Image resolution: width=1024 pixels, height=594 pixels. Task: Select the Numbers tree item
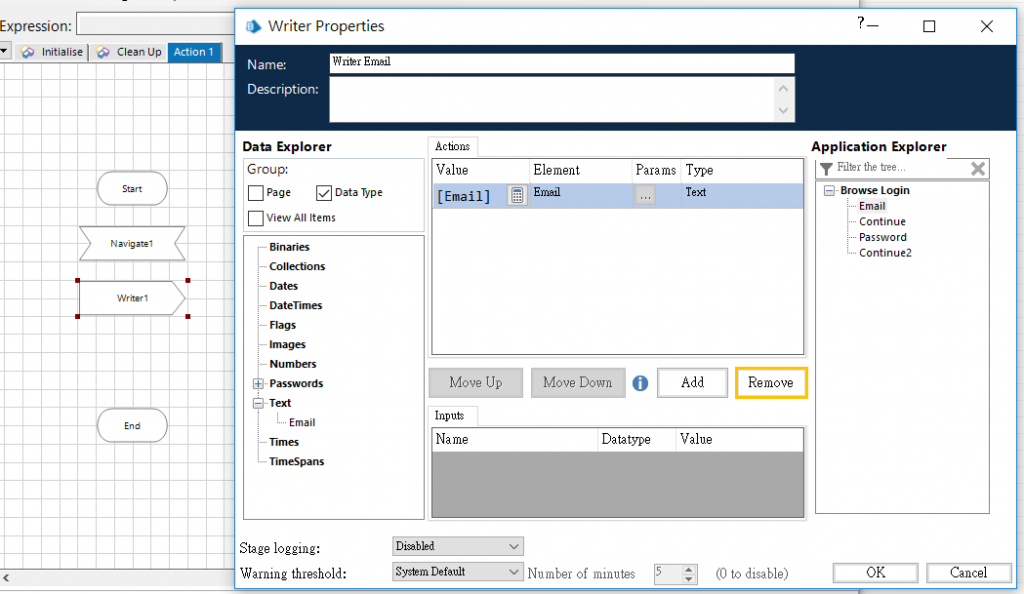(293, 364)
